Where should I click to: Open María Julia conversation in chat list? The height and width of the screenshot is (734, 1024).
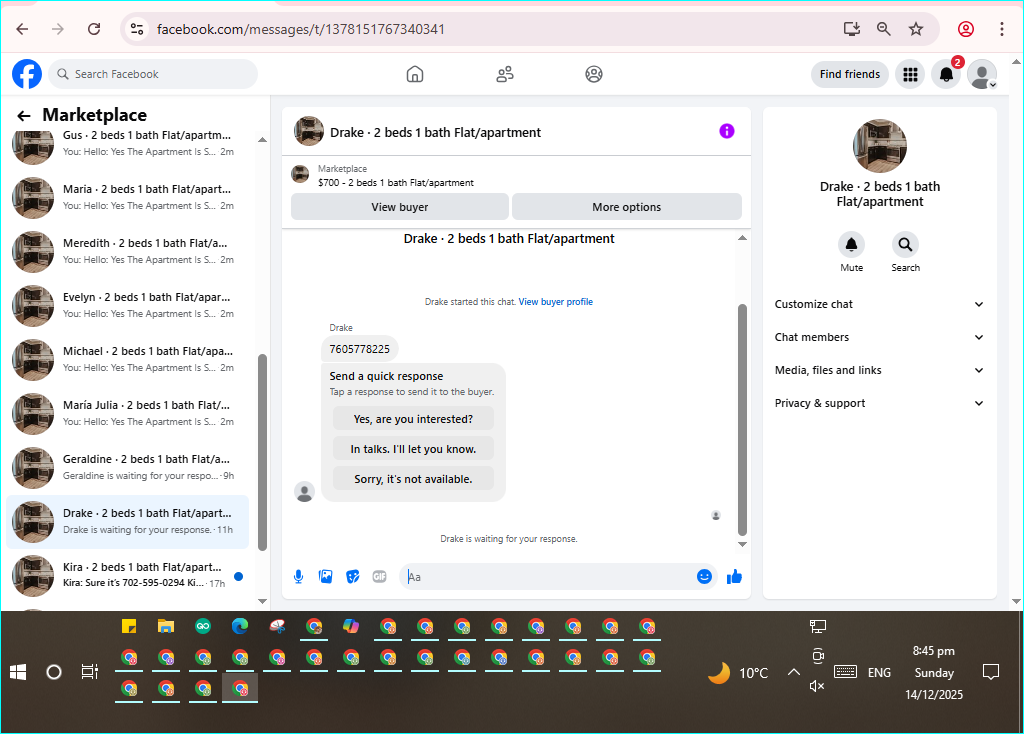click(x=127, y=413)
